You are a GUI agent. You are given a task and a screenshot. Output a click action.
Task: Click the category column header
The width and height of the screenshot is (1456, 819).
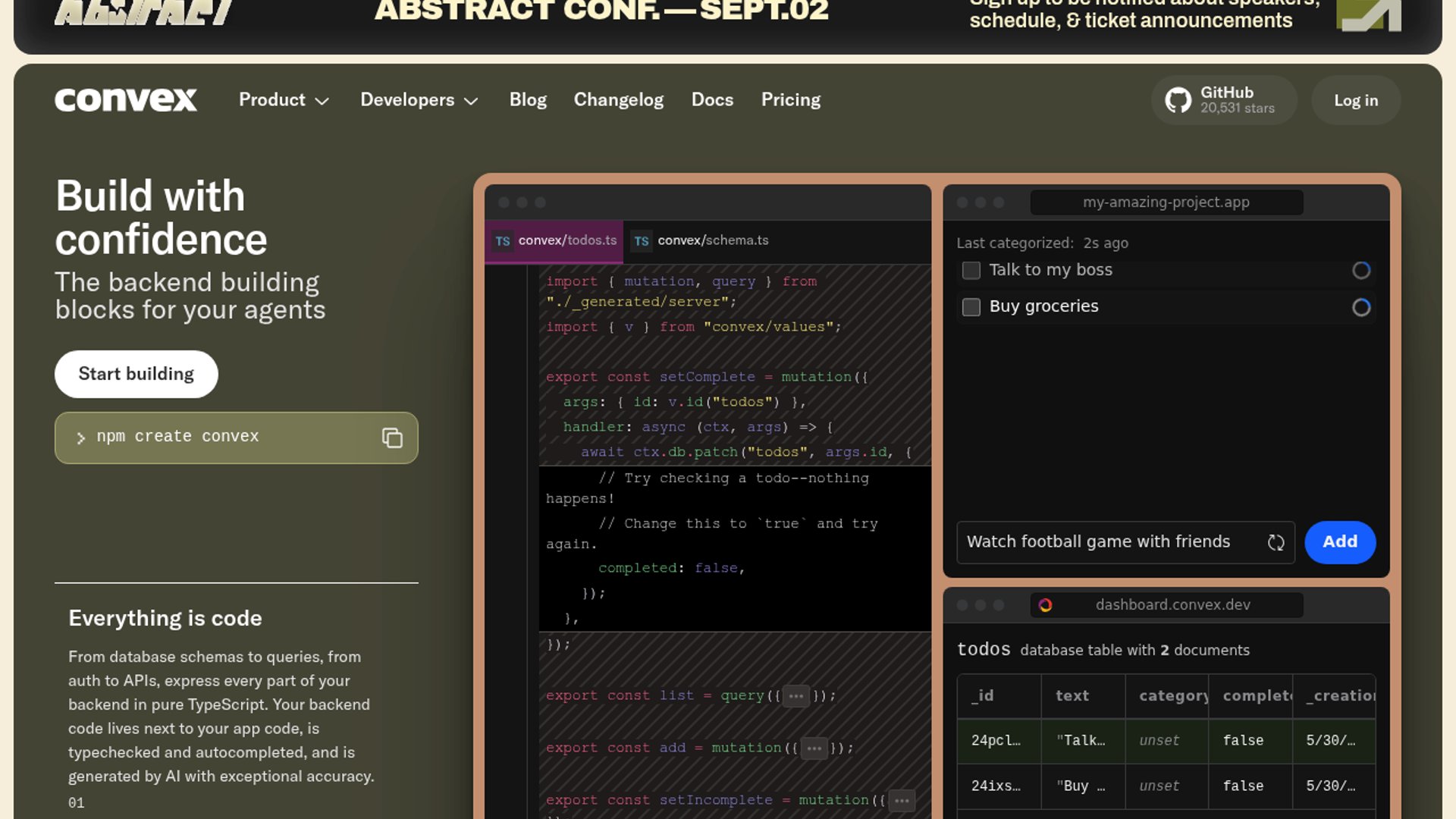tap(1167, 696)
